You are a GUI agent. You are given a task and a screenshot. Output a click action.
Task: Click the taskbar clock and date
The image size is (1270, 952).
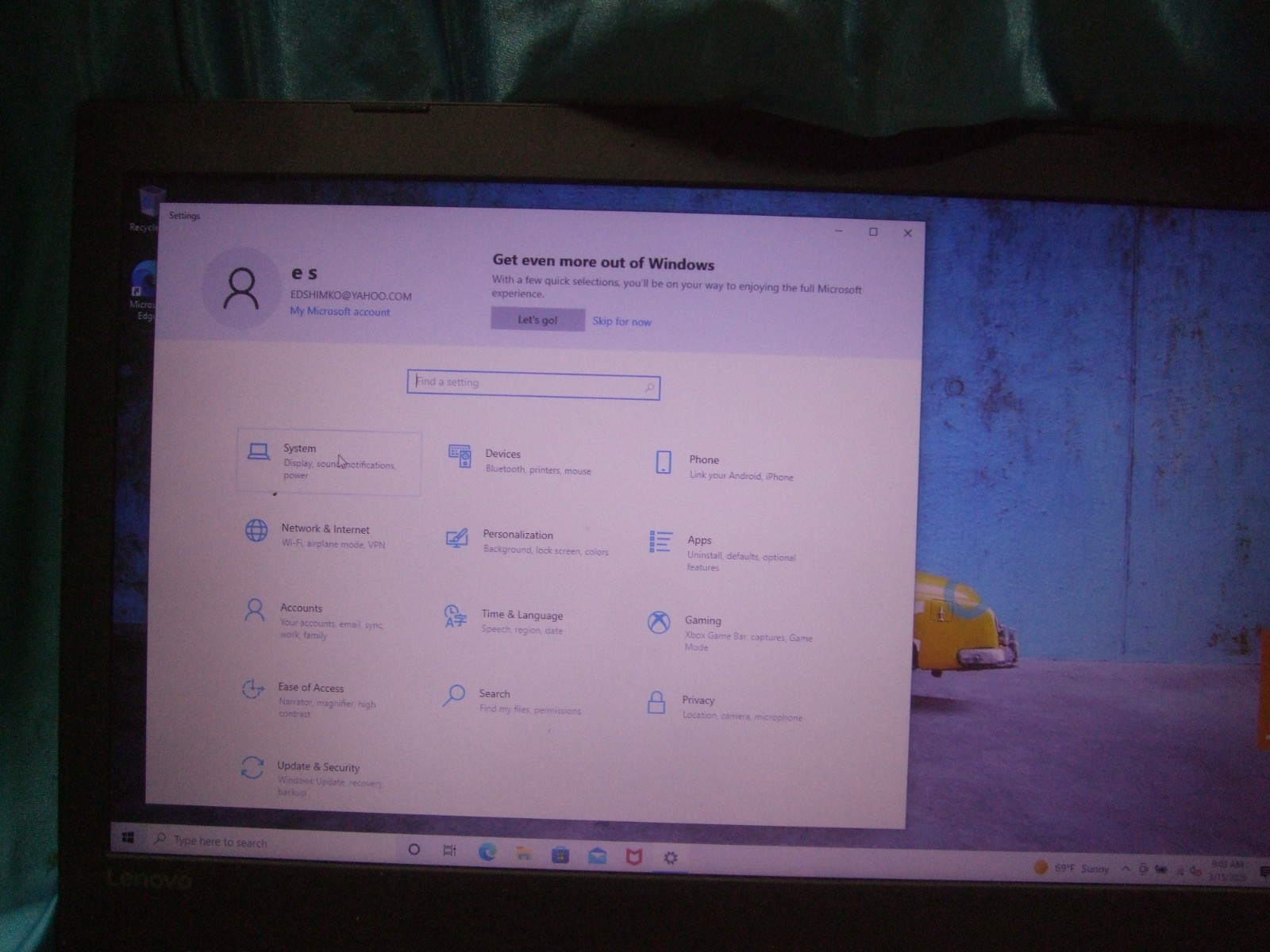click(x=1227, y=871)
